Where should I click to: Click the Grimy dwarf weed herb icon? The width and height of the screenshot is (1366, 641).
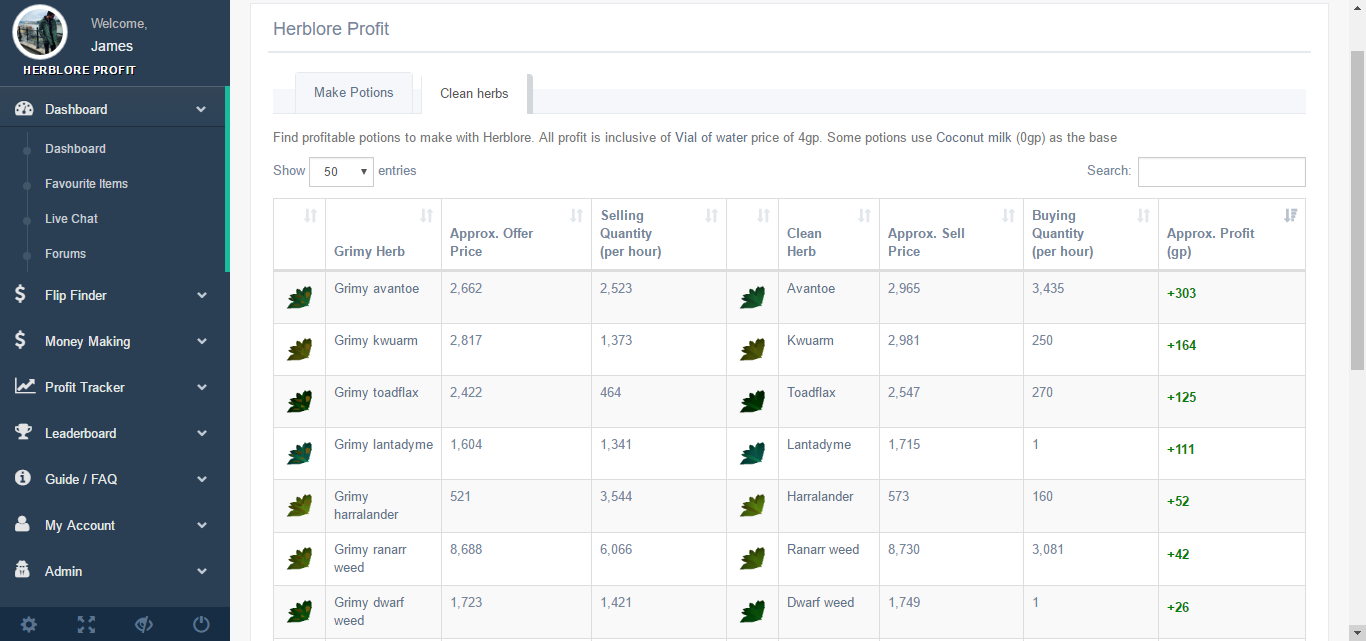(299, 612)
